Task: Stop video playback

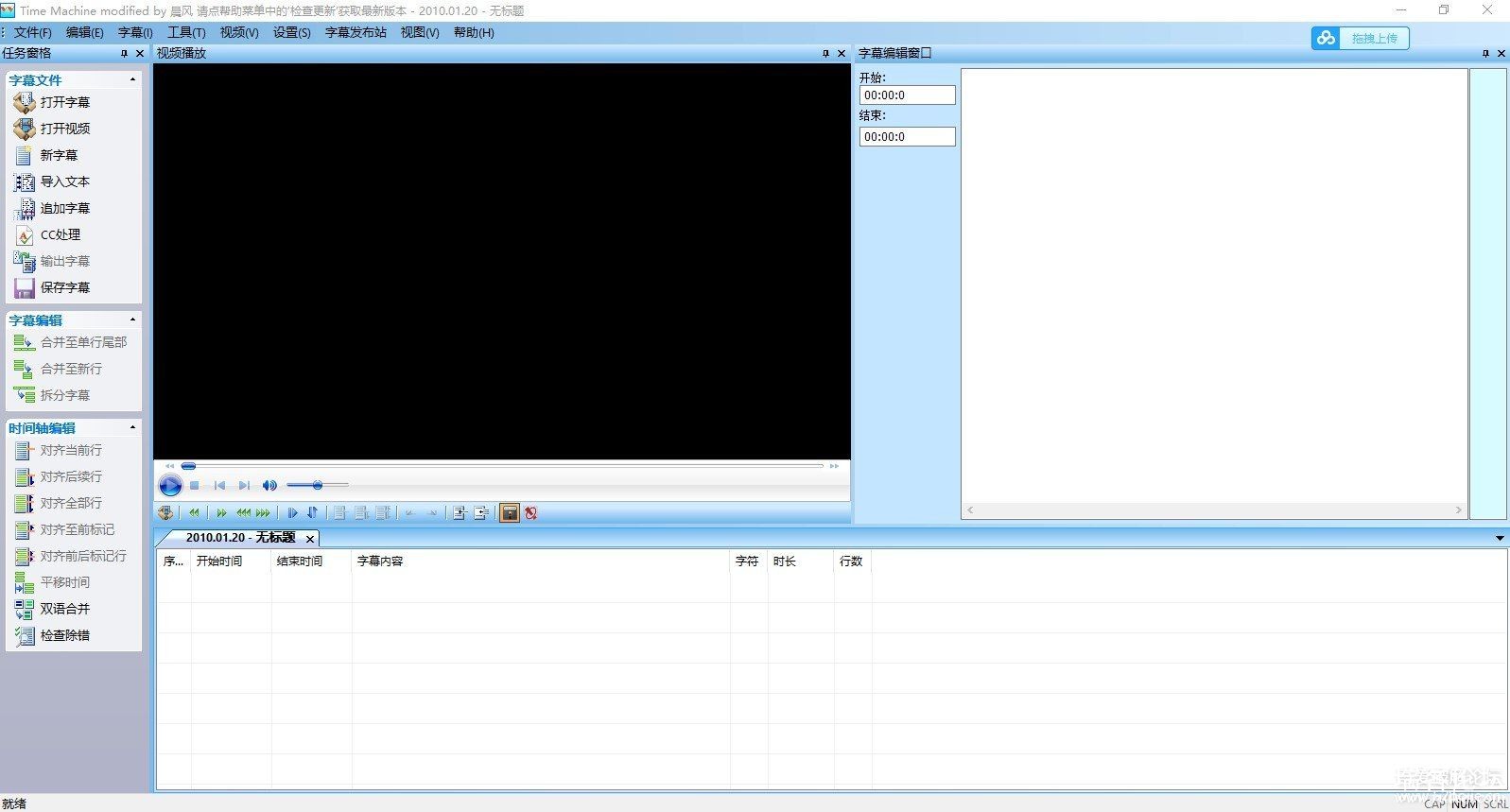Action: click(195, 485)
